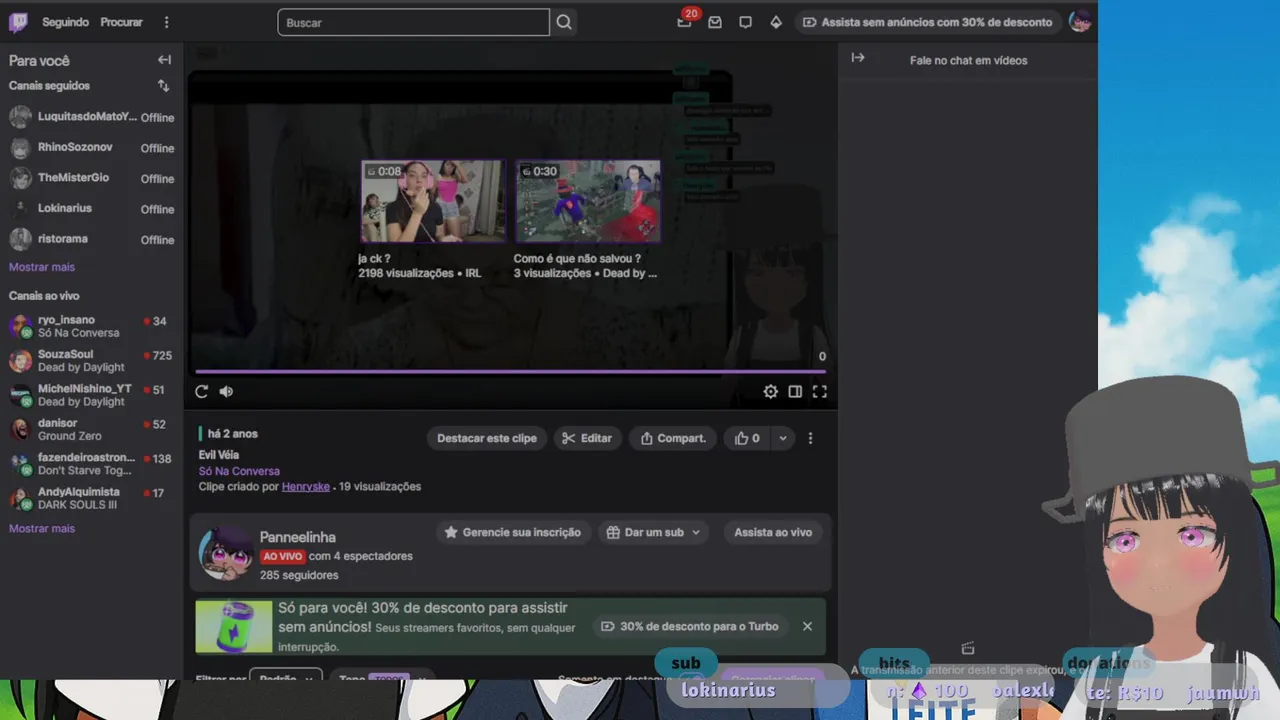Toggle theater mode in player
This screenshot has height=720, width=1280.
click(795, 392)
